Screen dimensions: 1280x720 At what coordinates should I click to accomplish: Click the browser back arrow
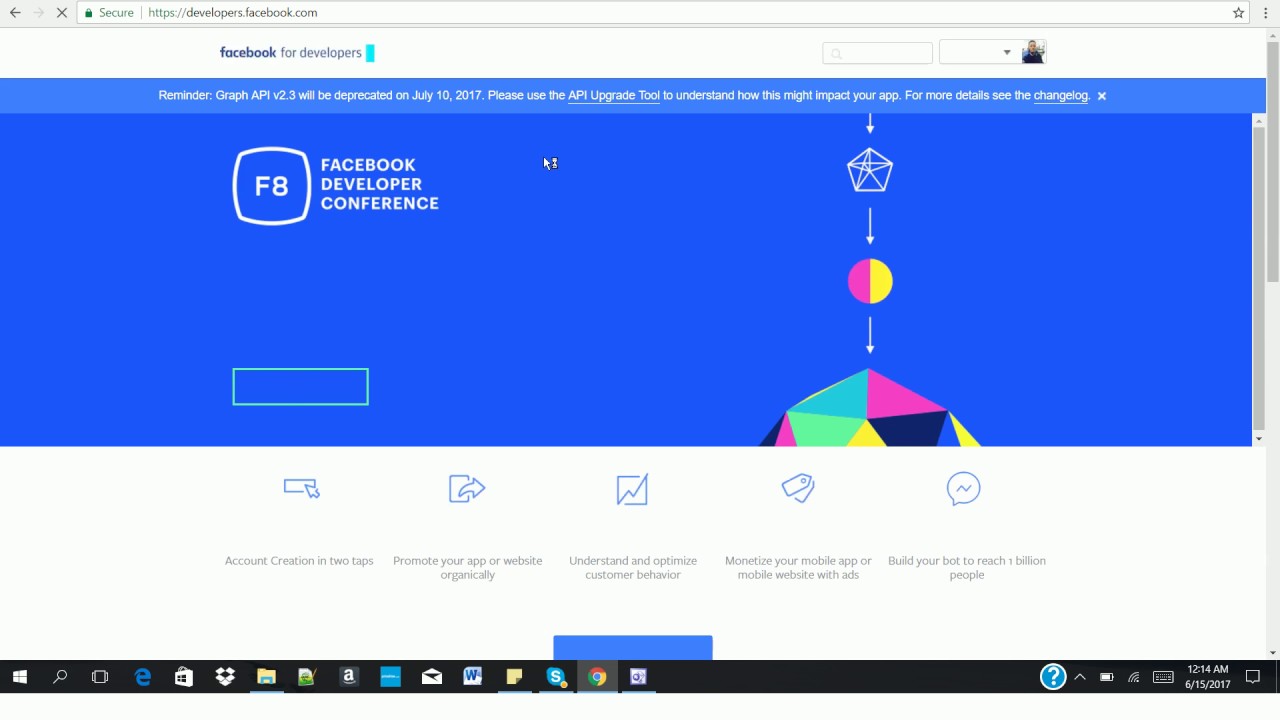coord(15,13)
